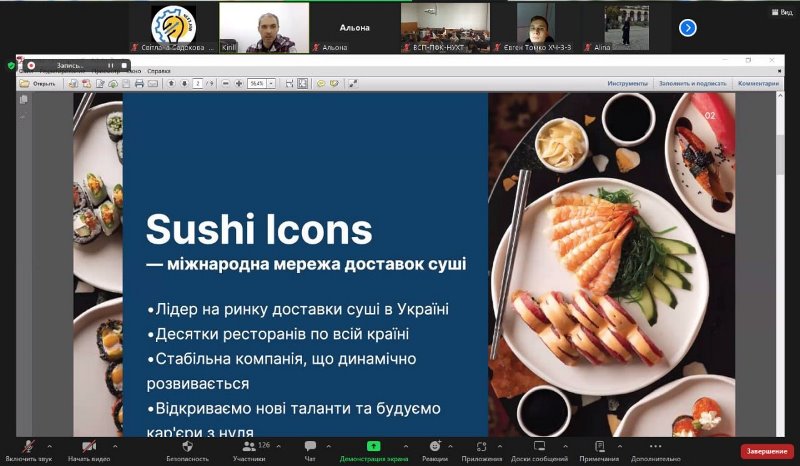This screenshot has height=466, width=800.
Task: Open Reactions smiley icon
Action: [435, 447]
